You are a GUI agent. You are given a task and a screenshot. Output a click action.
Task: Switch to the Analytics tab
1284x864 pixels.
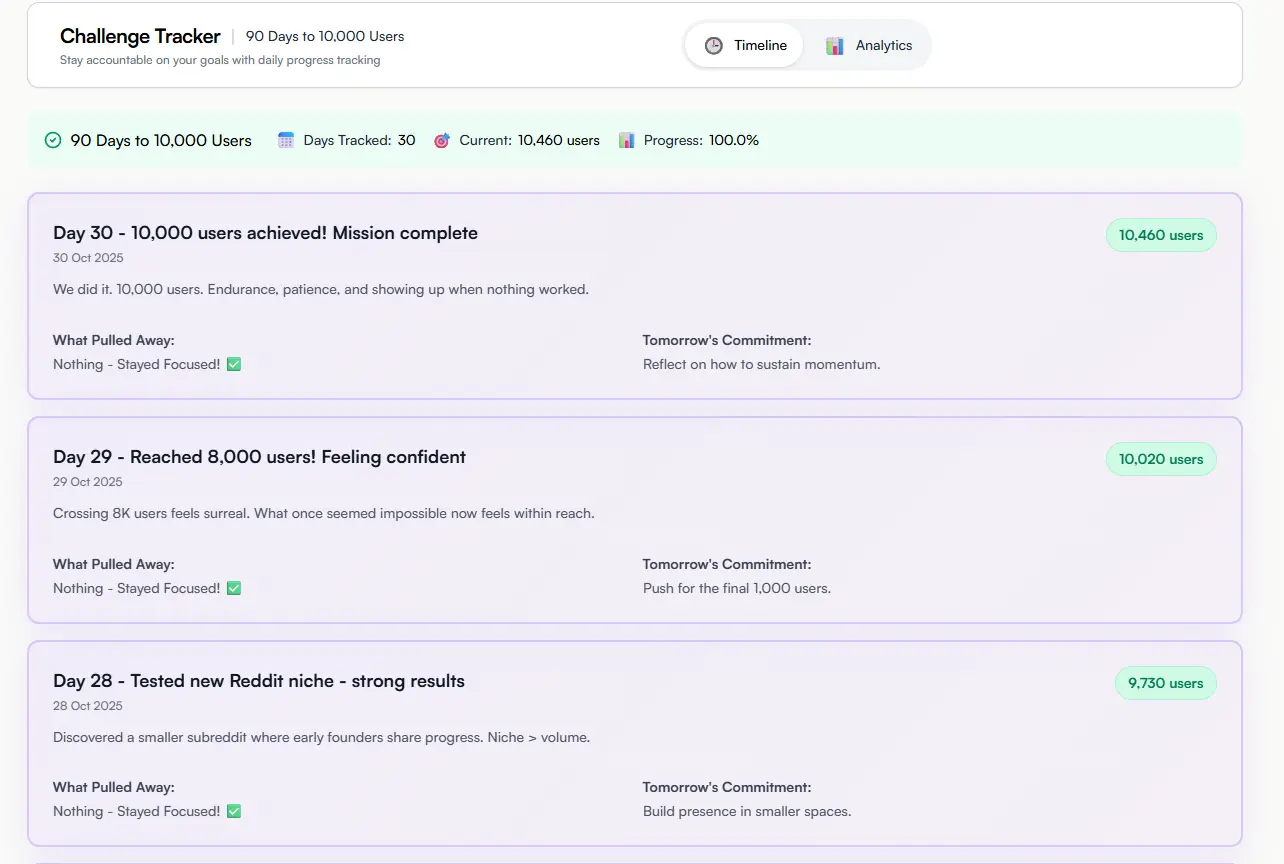coord(869,46)
